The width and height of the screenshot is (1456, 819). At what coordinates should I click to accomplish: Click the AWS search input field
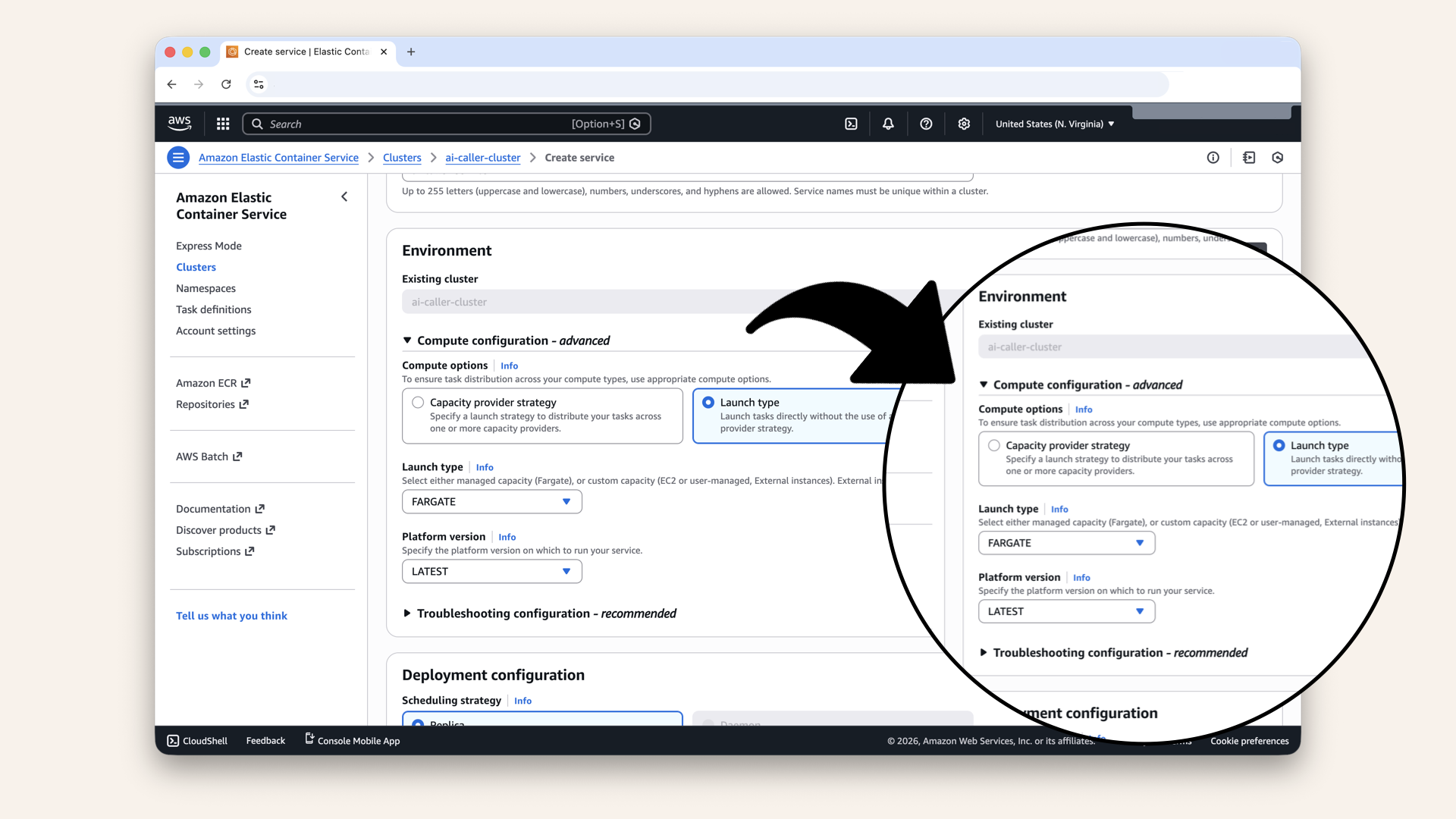[417, 124]
